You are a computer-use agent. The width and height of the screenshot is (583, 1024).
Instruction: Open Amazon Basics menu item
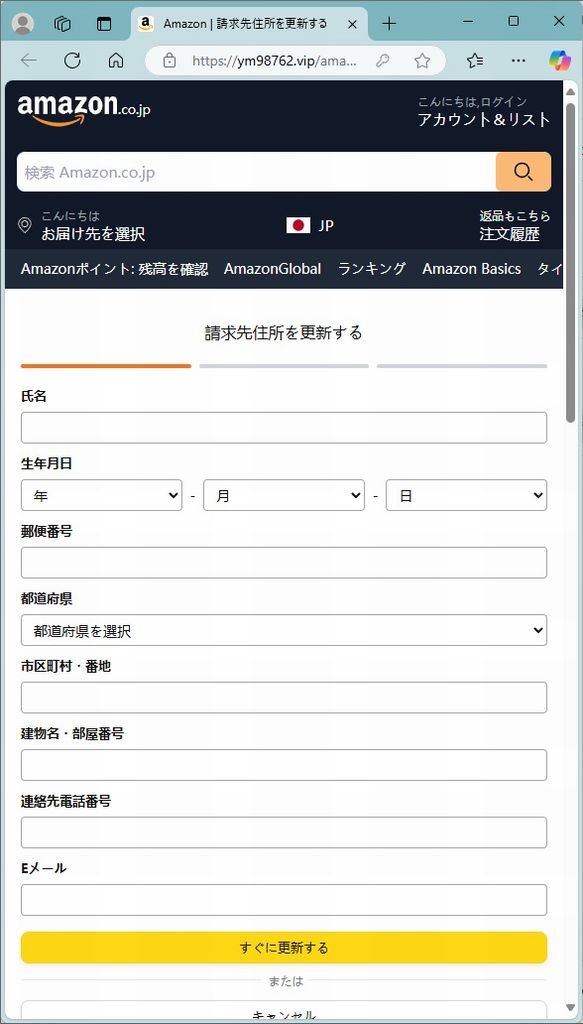pos(471,269)
